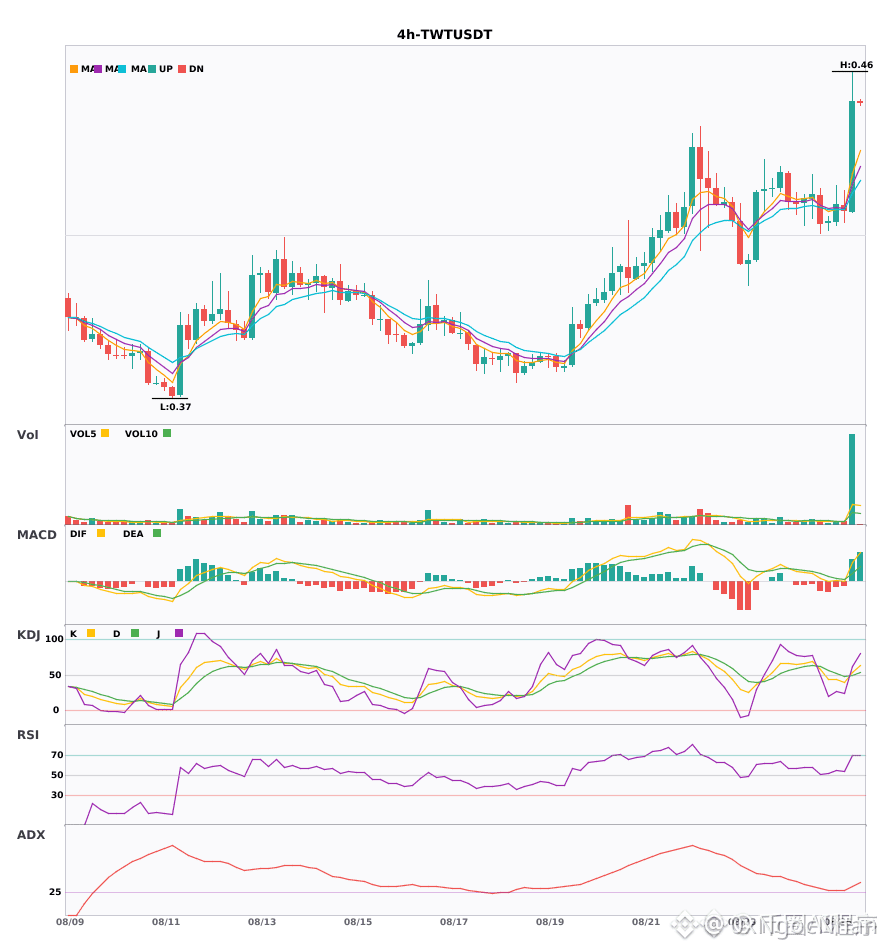Click the green VOL10 legend swatch
Screen dimensions: 885x950
167,433
